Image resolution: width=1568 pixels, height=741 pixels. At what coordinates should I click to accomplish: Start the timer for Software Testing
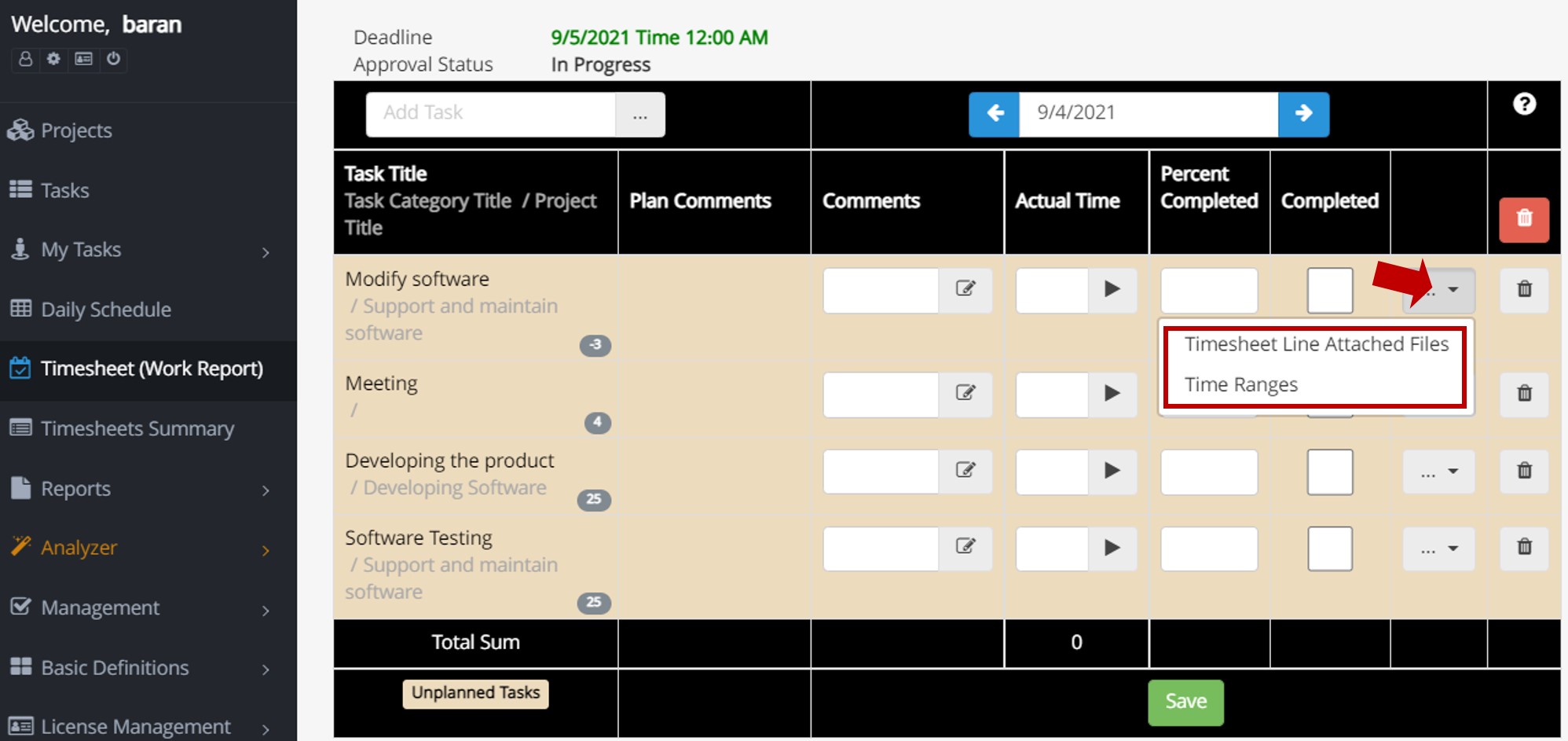pos(1112,548)
